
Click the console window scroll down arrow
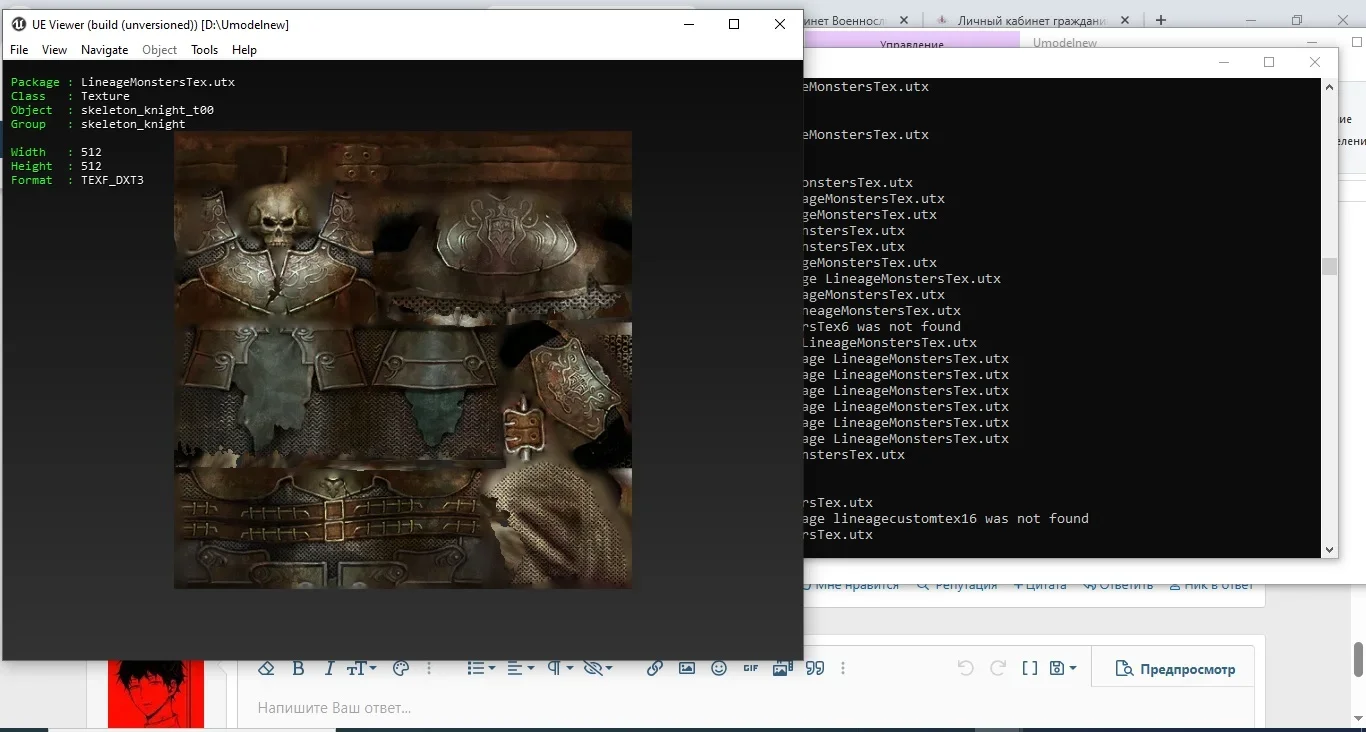tap(1329, 549)
